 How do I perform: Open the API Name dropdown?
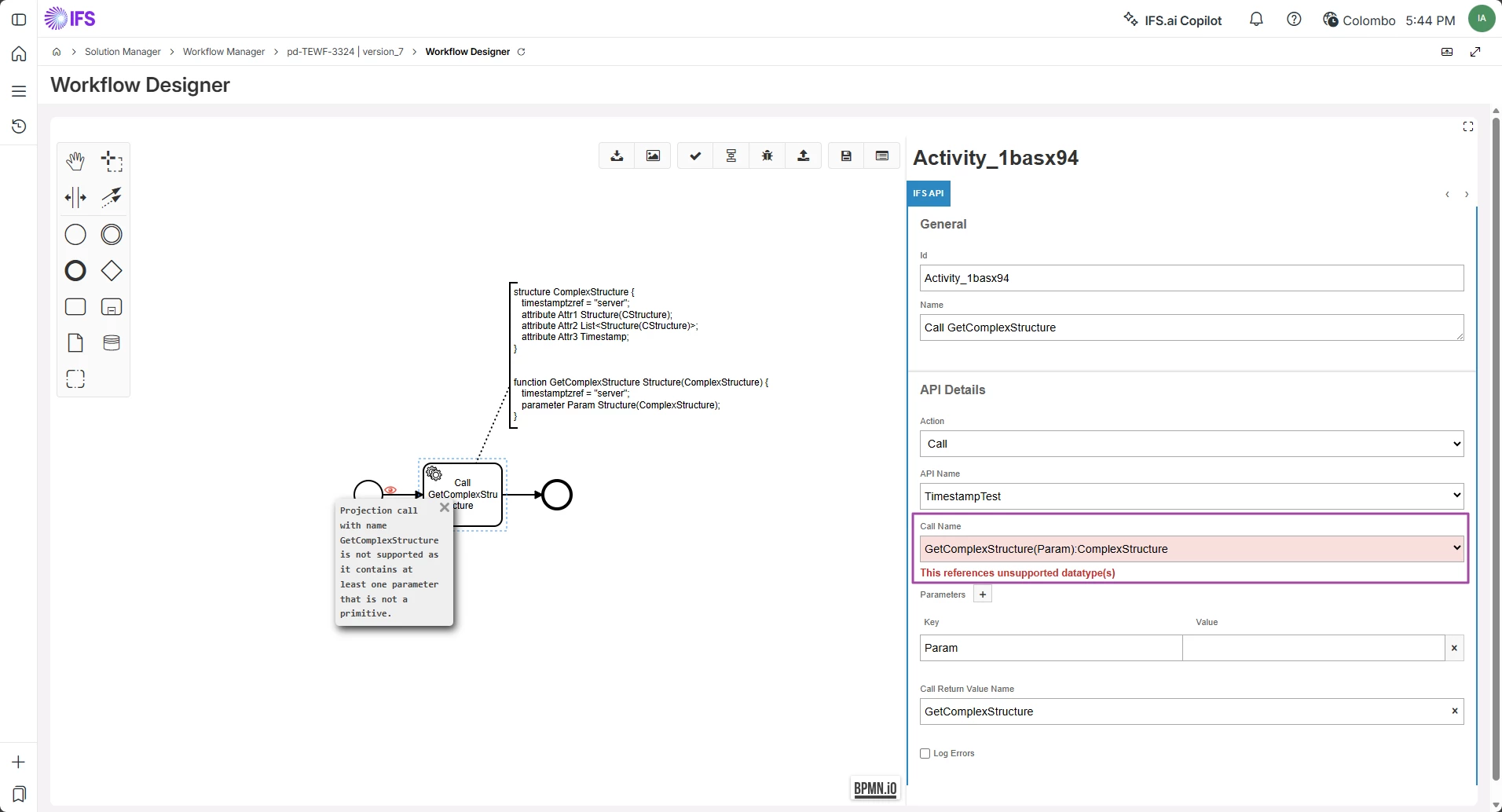click(x=1192, y=496)
